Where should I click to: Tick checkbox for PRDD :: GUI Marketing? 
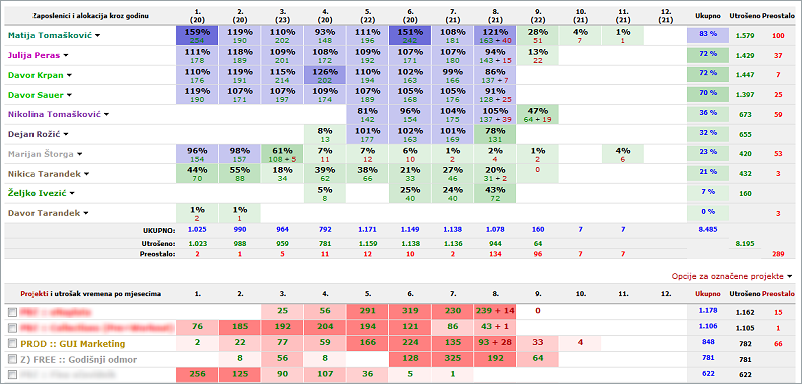pos(13,344)
